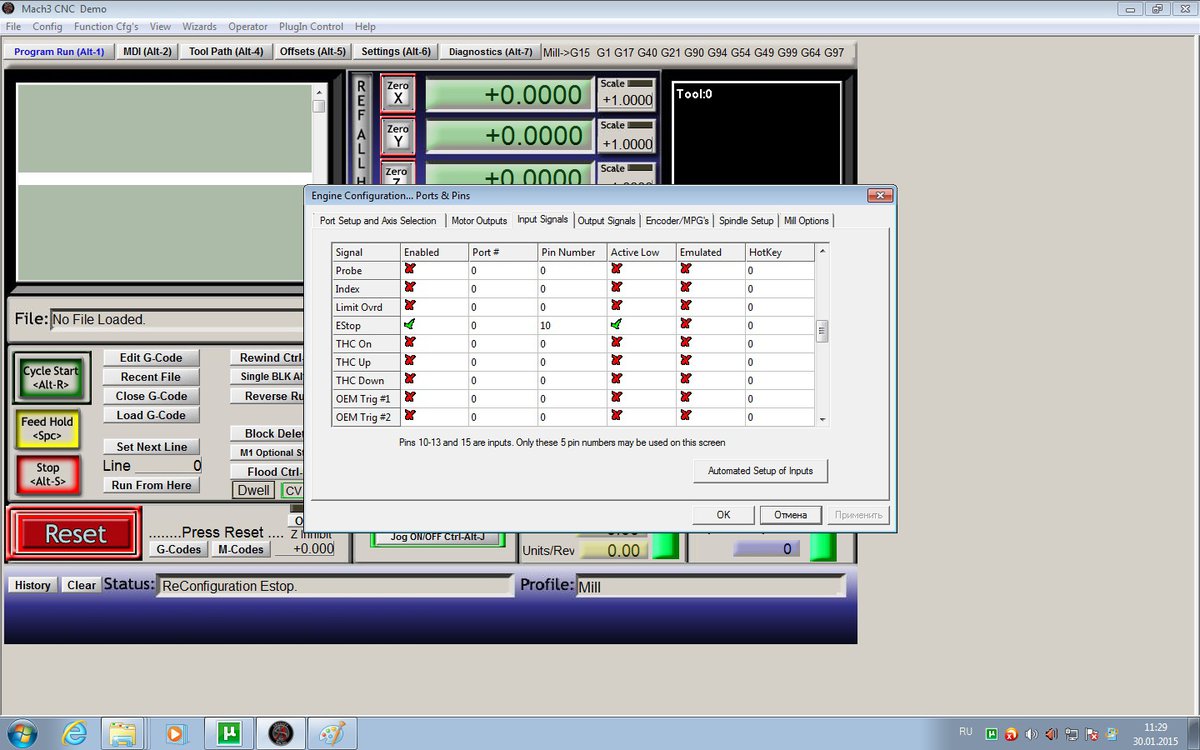Open Offsets (Alt-5) screen
Viewport: 1200px width, 750px height.
312,51
